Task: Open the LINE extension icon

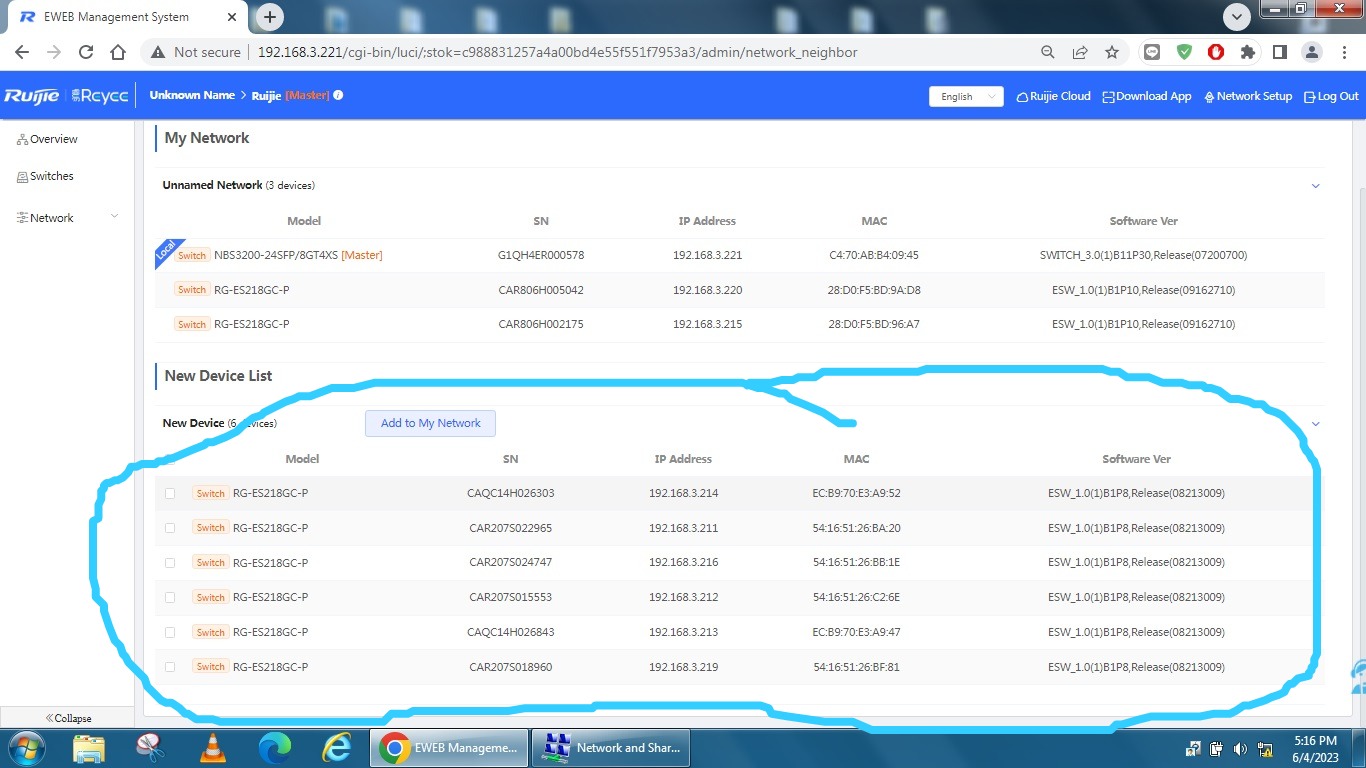Action: (x=1152, y=52)
